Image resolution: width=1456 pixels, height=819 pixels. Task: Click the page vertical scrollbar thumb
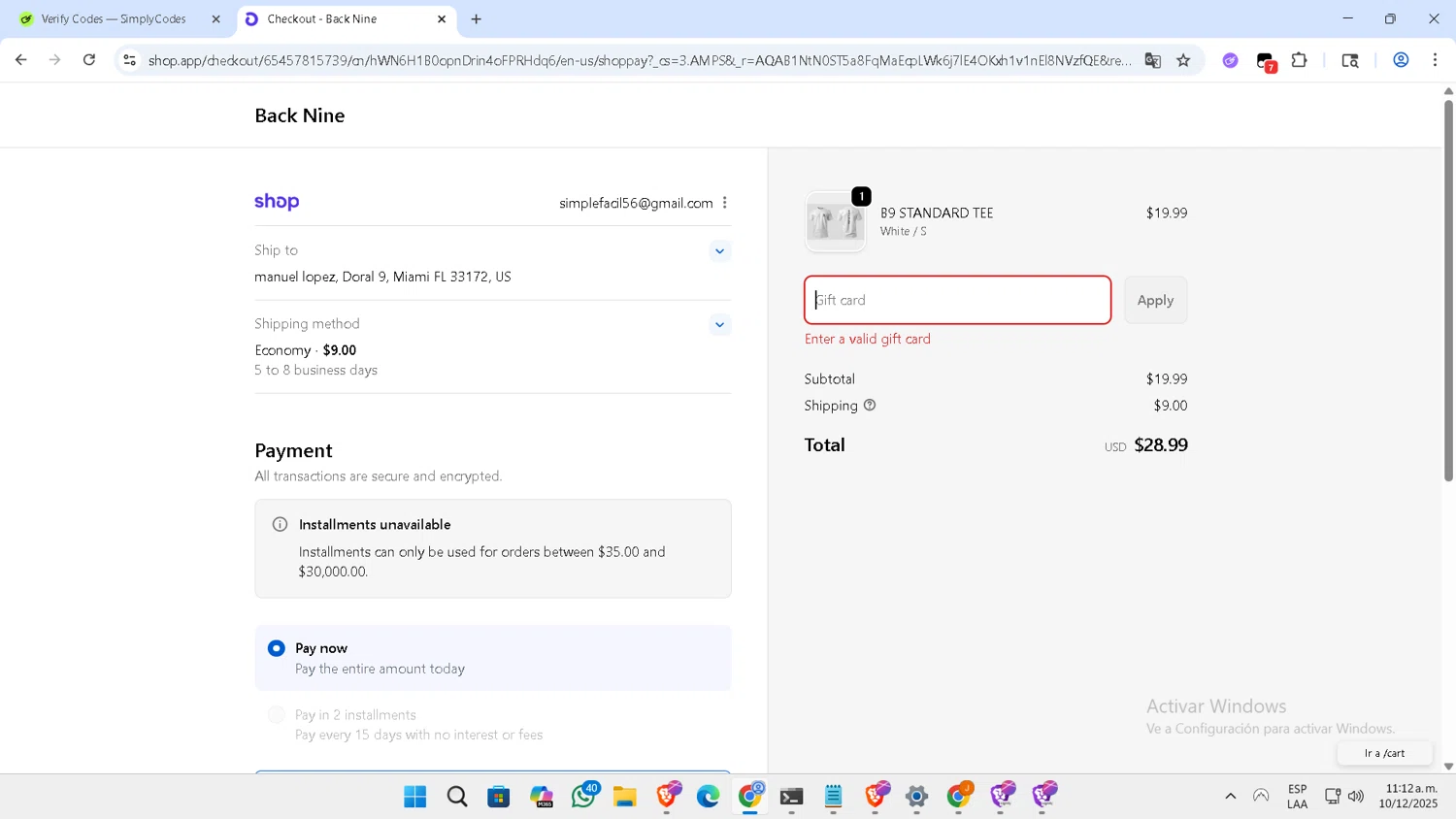pos(1448,290)
